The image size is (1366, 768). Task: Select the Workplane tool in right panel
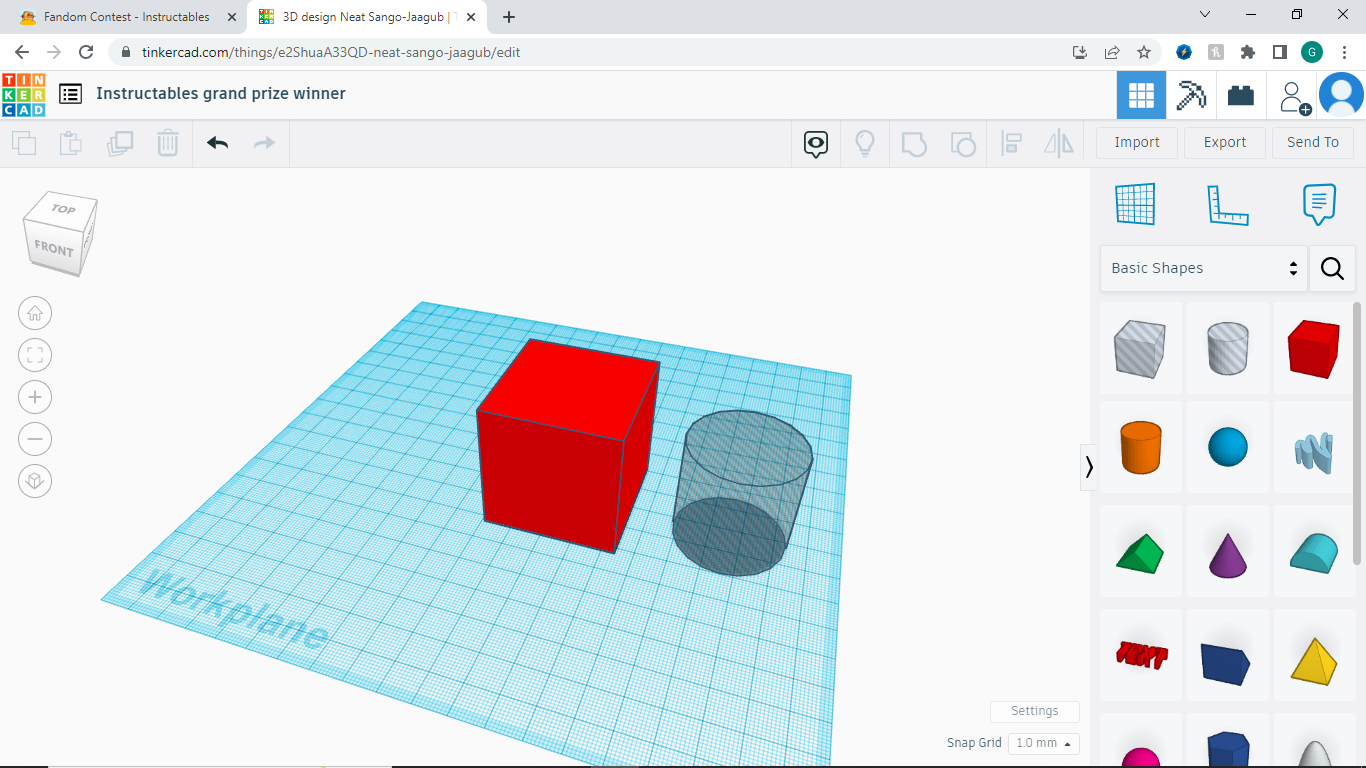point(1135,203)
